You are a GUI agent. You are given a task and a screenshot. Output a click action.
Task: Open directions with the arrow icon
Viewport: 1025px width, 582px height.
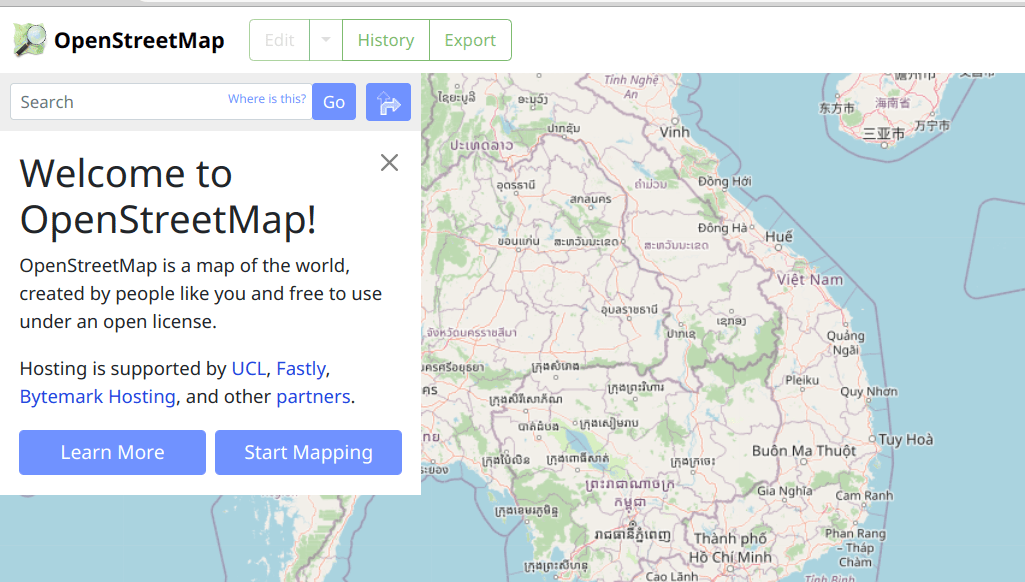(388, 102)
